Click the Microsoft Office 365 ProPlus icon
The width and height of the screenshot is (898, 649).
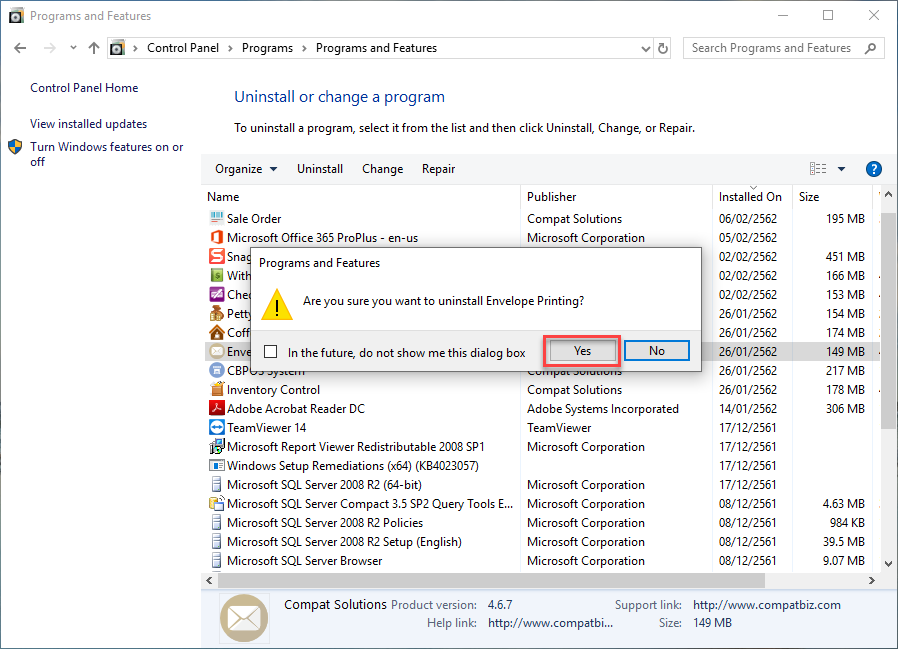(216, 237)
